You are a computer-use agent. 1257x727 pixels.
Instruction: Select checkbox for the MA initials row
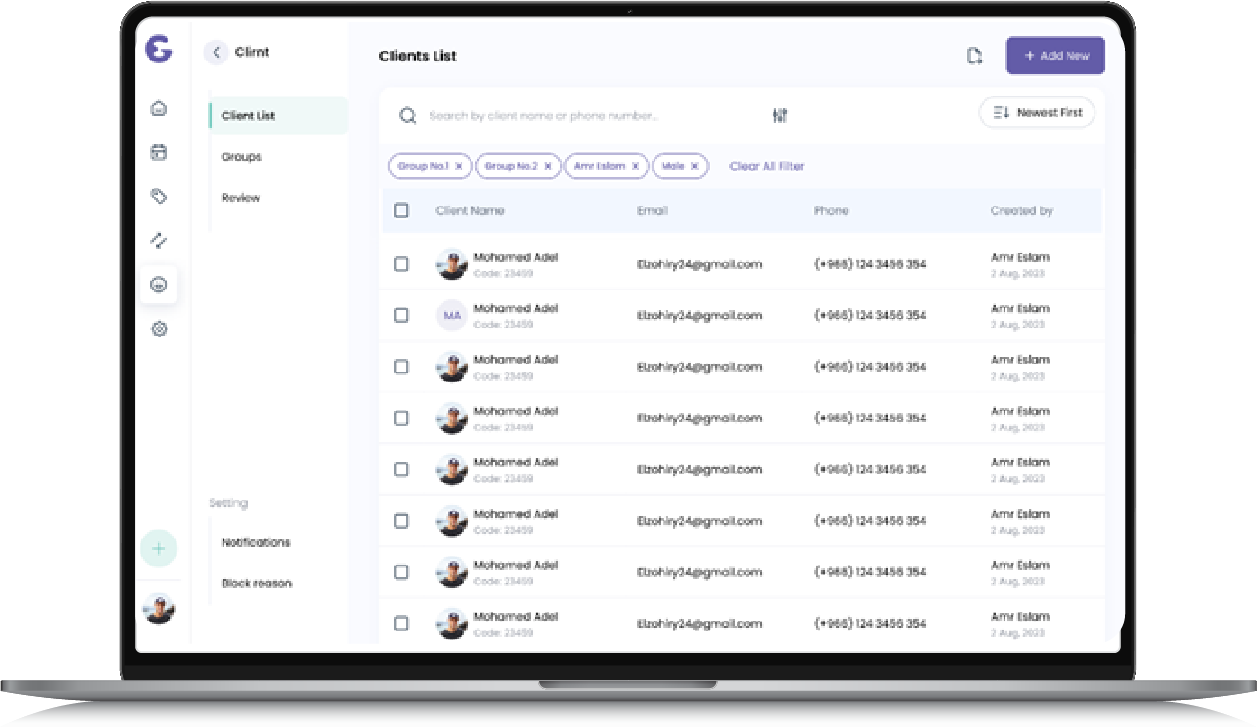click(401, 315)
